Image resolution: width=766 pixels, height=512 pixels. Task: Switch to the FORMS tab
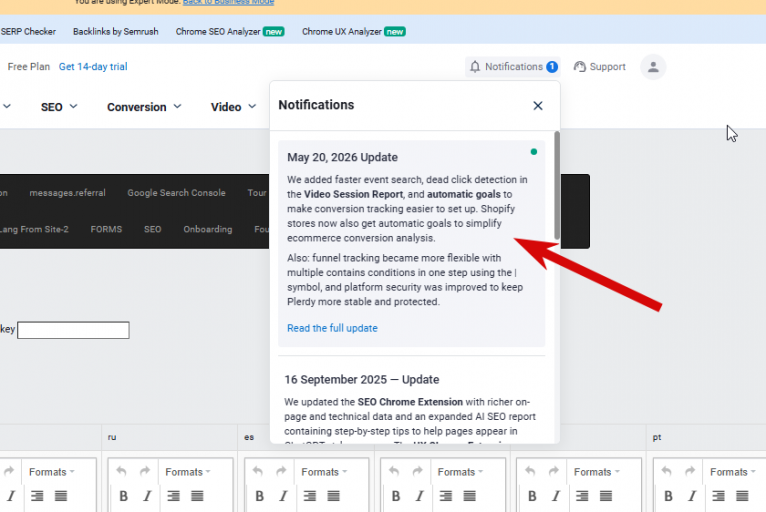coord(106,229)
